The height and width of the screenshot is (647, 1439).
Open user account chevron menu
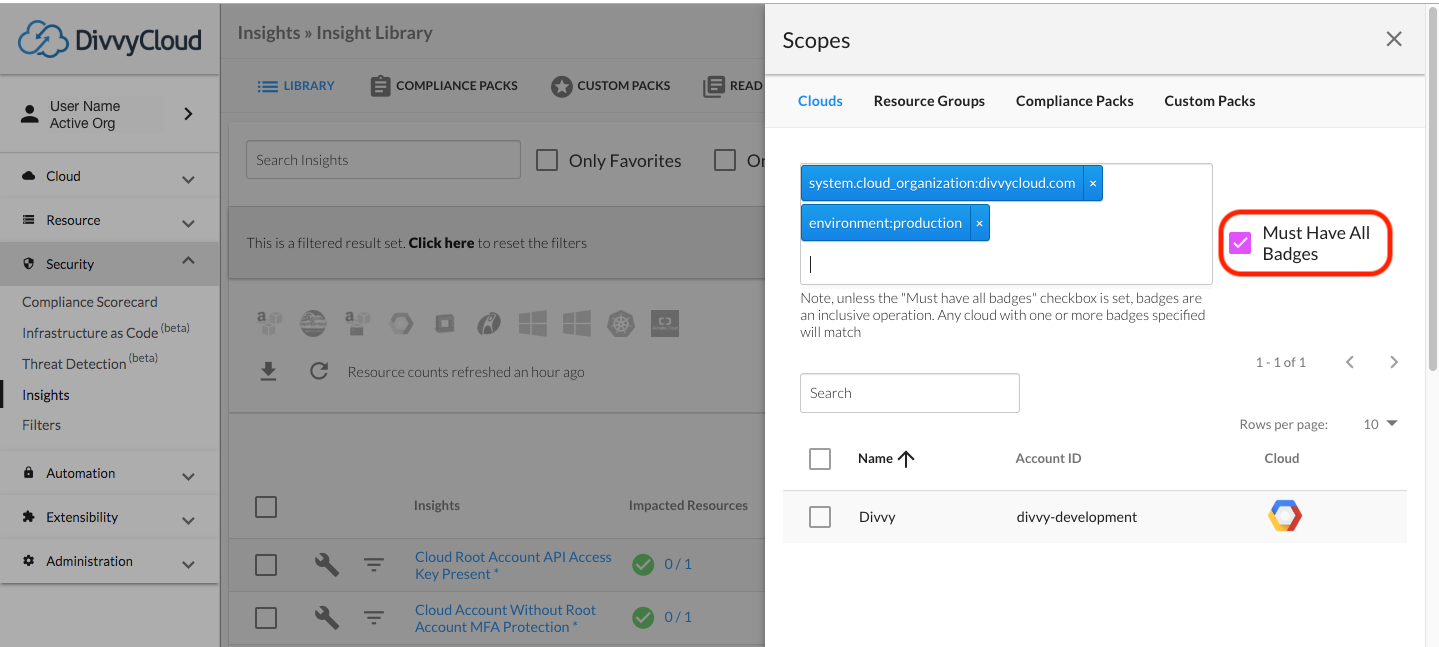pyautogui.click(x=188, y=114)
